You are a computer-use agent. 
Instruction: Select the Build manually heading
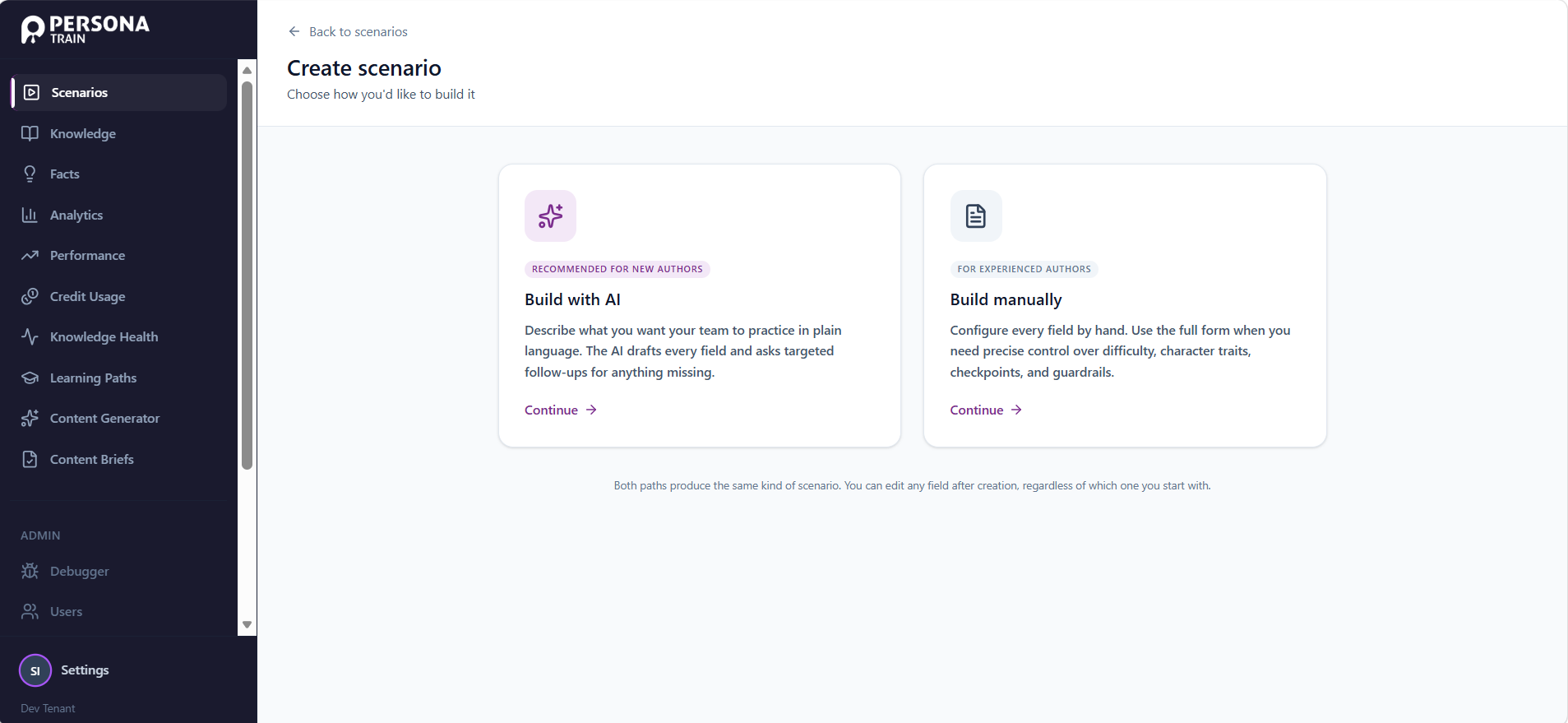[x=1006, y=299]
